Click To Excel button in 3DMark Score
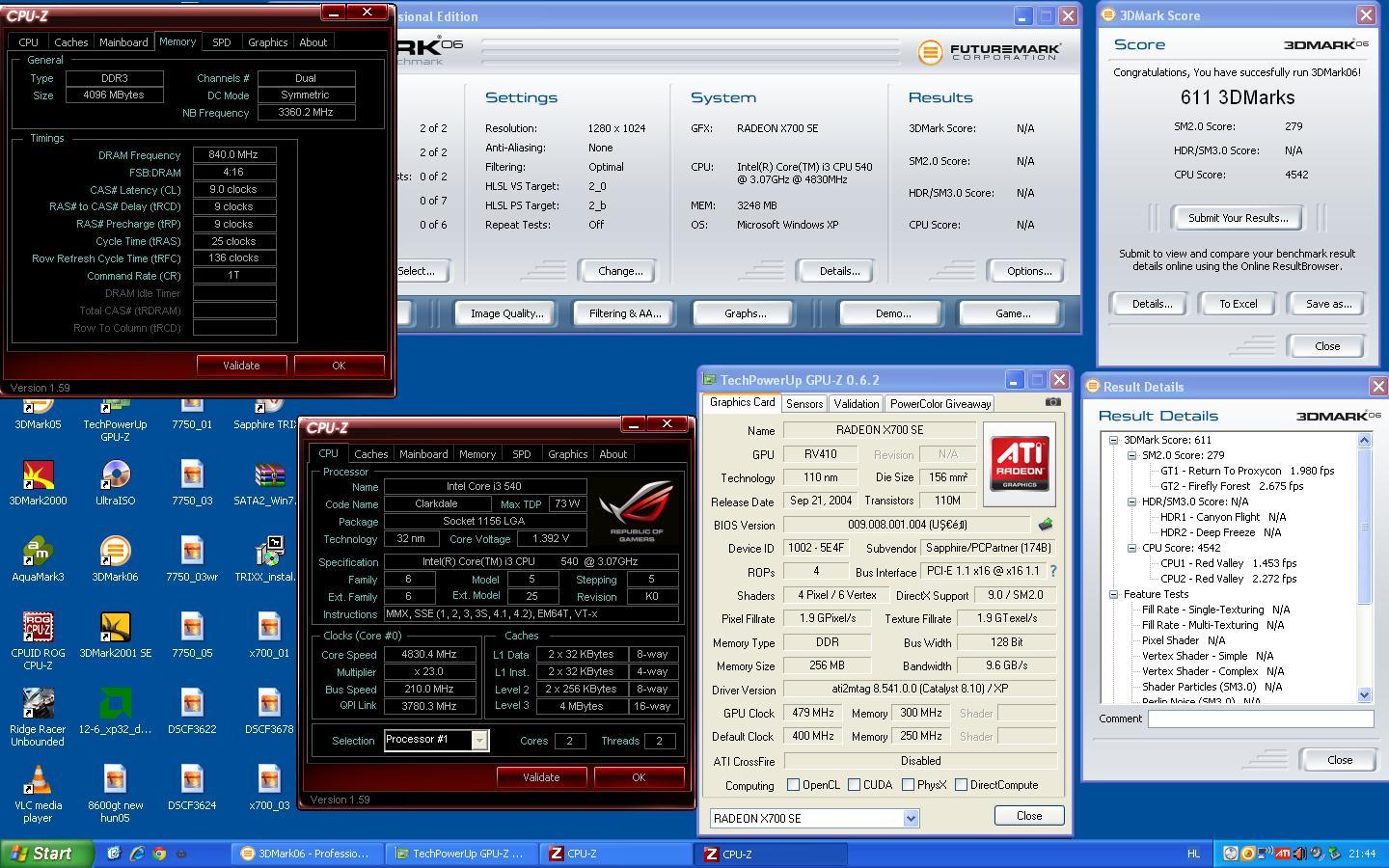This screenshot has width=1389, height=868. pos(1238,304)
